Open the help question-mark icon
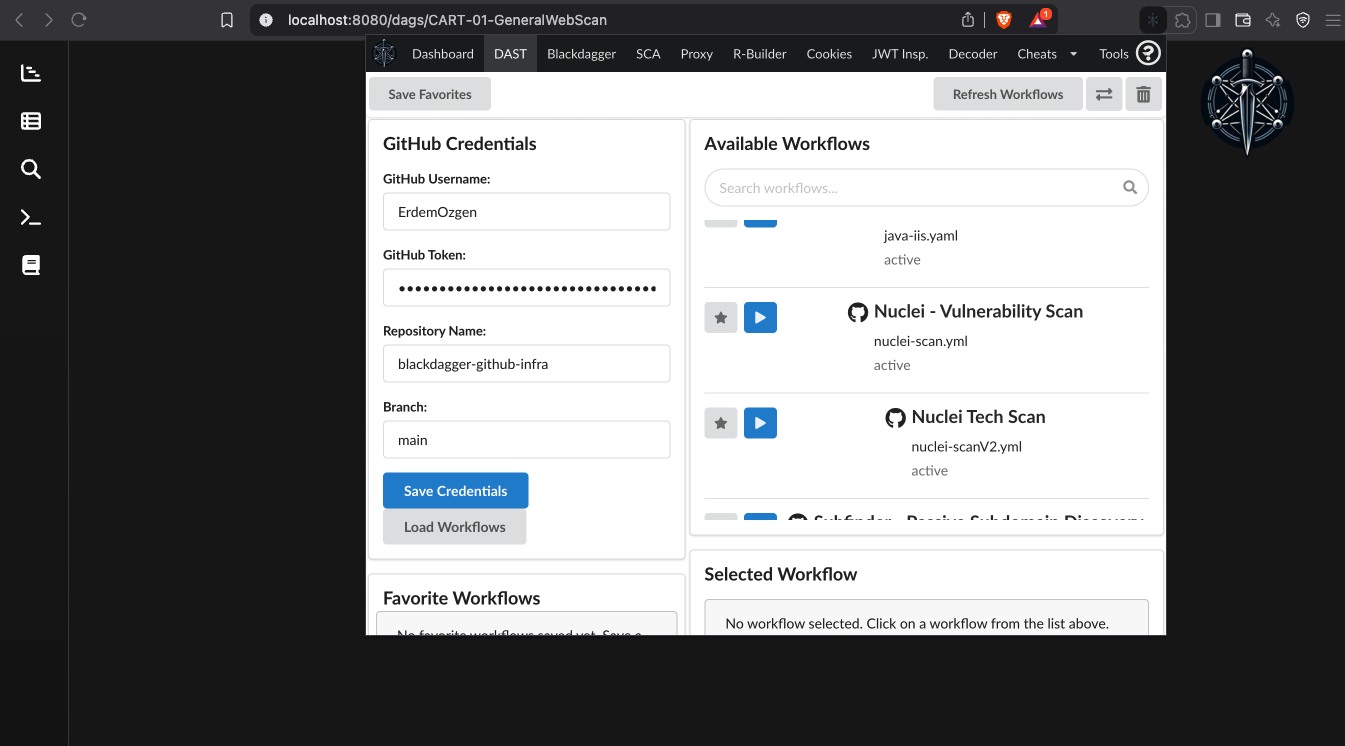 pos(1148,54)
